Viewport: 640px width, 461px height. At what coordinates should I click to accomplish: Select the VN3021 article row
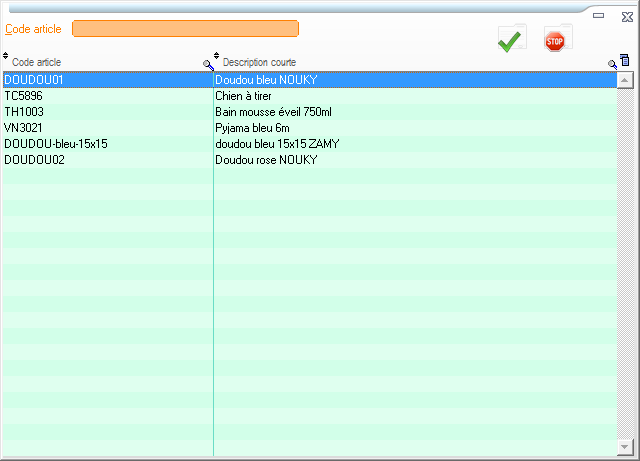(x=24, y=128)
